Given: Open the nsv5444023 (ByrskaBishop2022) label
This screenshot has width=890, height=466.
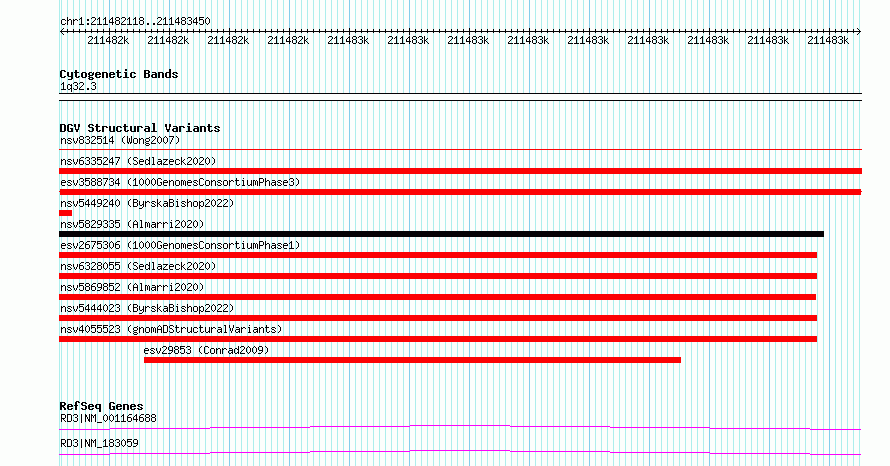Looking at the screenshot, I should click(147, 308).
